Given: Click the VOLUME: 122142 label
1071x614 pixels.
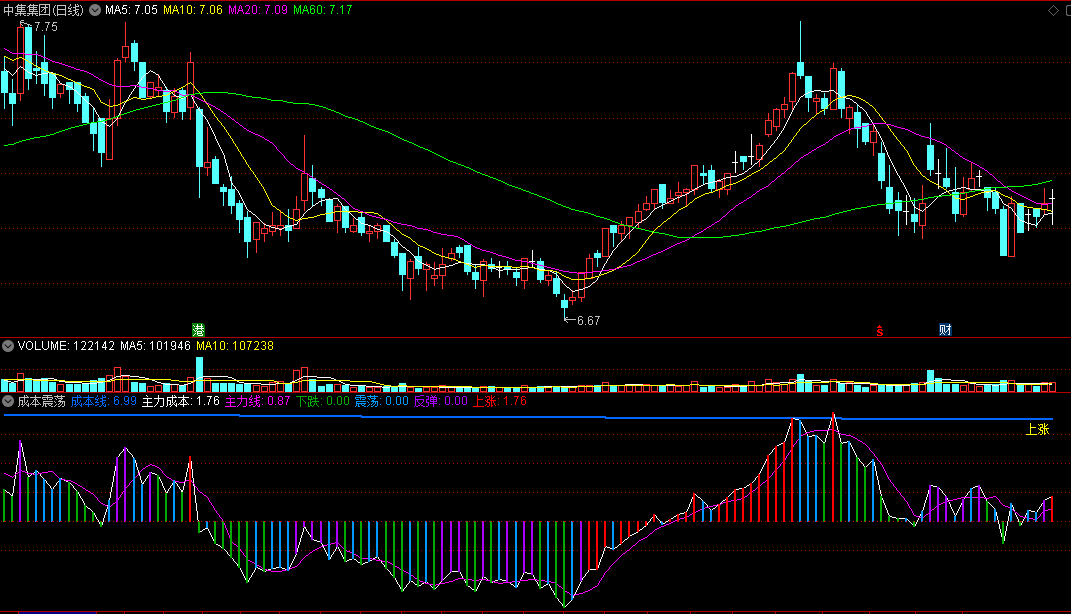Looking at the screenshot, I should [66, 346].
